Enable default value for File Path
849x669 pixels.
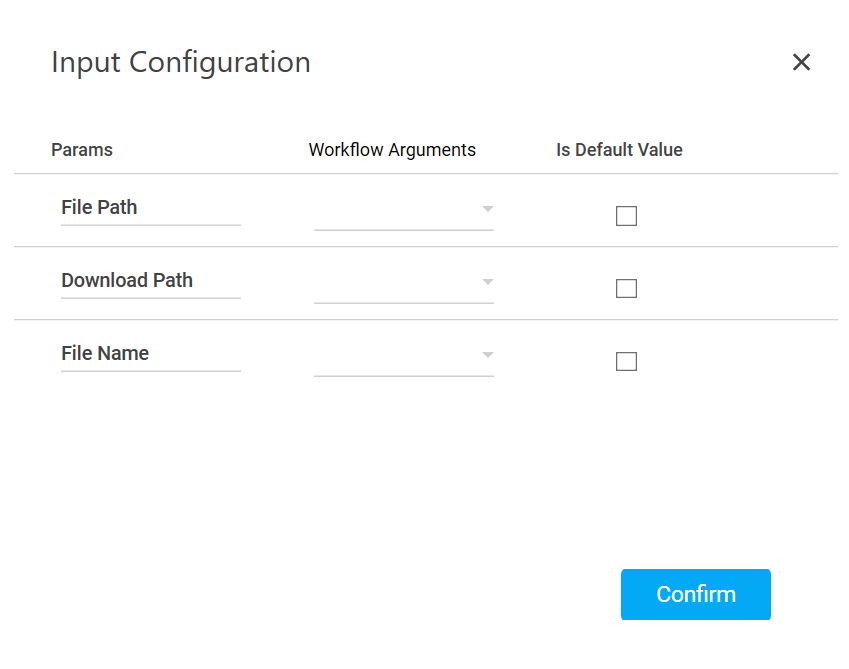coord(626,216)
